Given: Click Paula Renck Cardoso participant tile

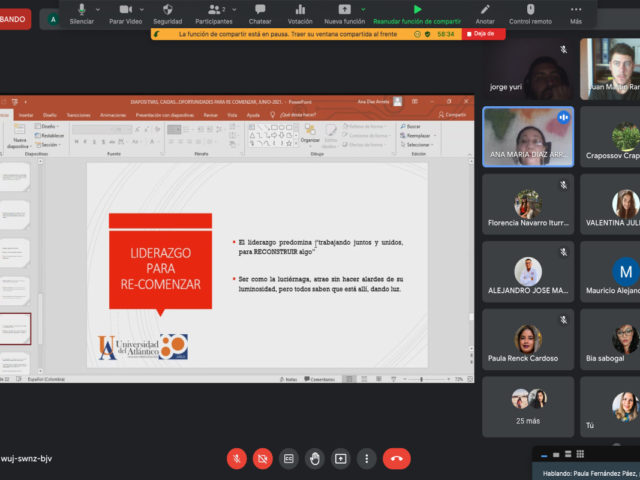Looking at the screenshot, I should [x=528, y=340].
